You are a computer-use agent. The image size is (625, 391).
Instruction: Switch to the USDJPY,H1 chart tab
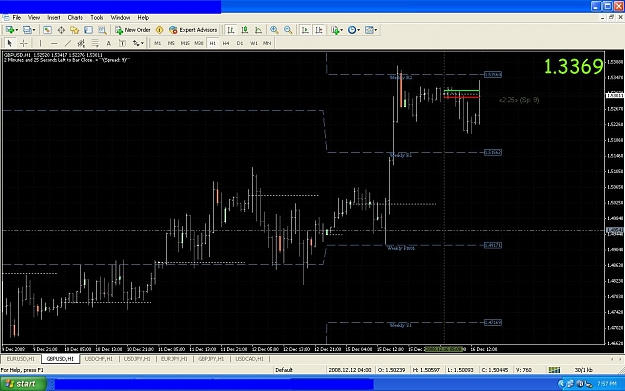[x=137, y=359]
